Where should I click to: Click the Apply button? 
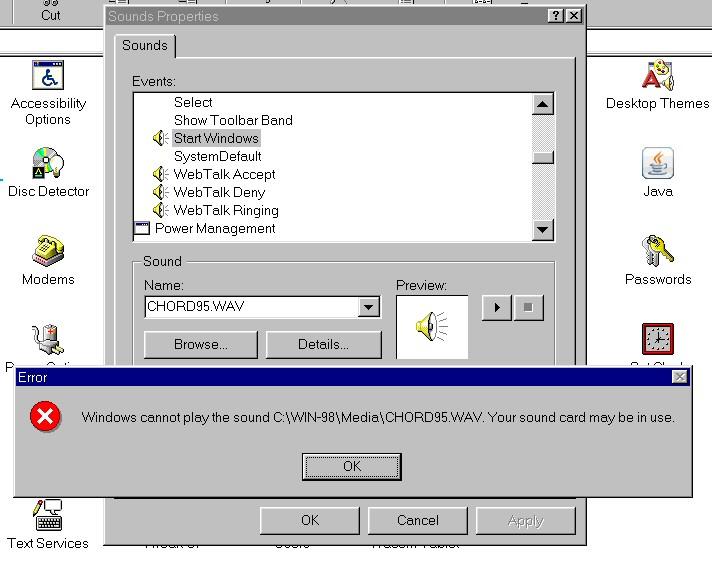tap(525, 520)
